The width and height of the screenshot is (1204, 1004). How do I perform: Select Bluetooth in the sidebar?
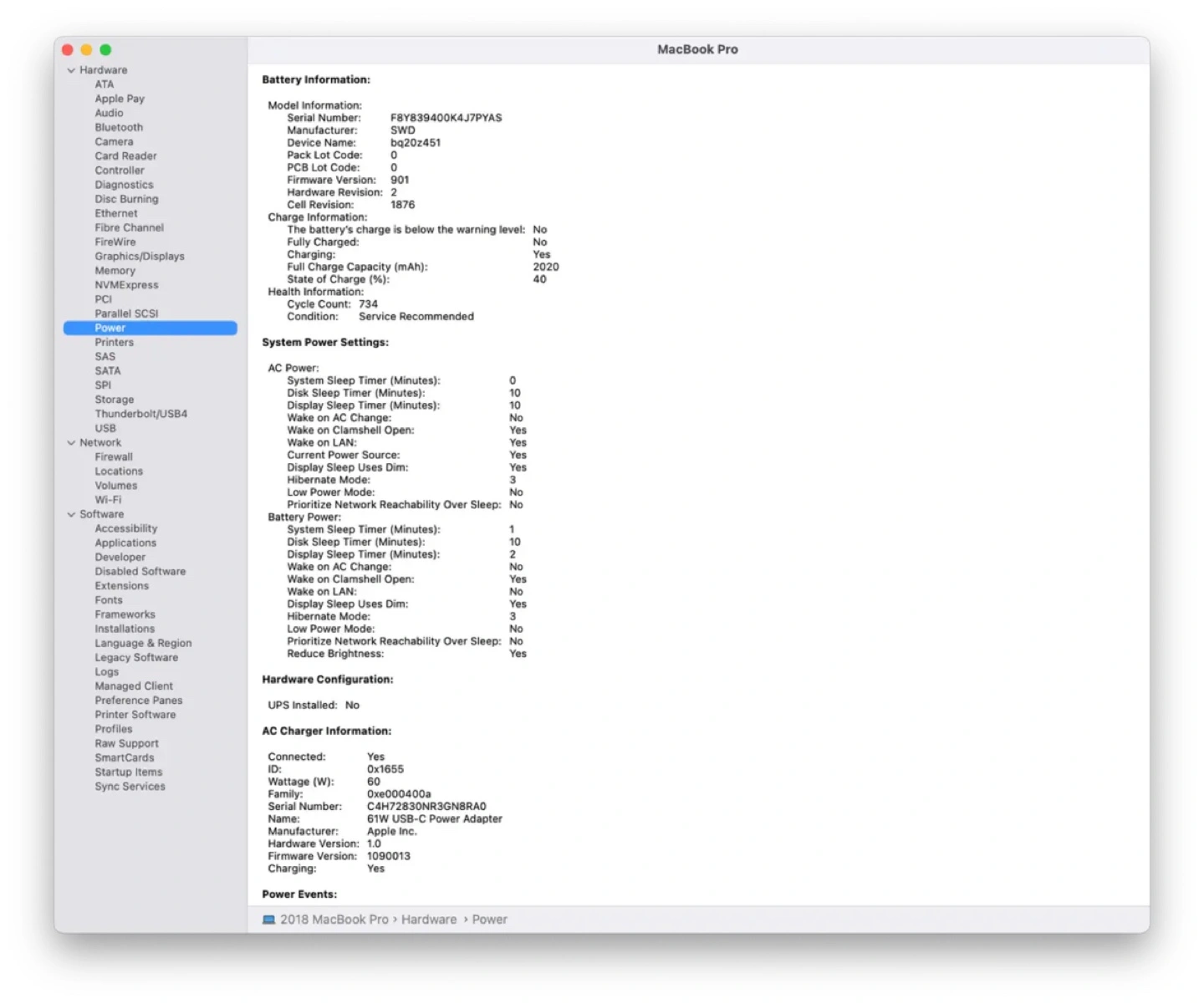coord(119,128)
